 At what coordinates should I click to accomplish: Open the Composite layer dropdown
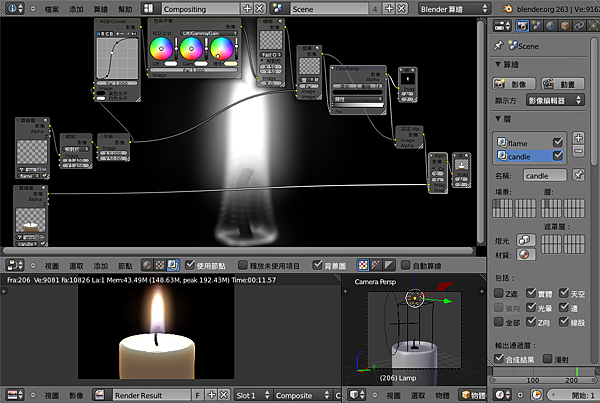click(302, 395)
